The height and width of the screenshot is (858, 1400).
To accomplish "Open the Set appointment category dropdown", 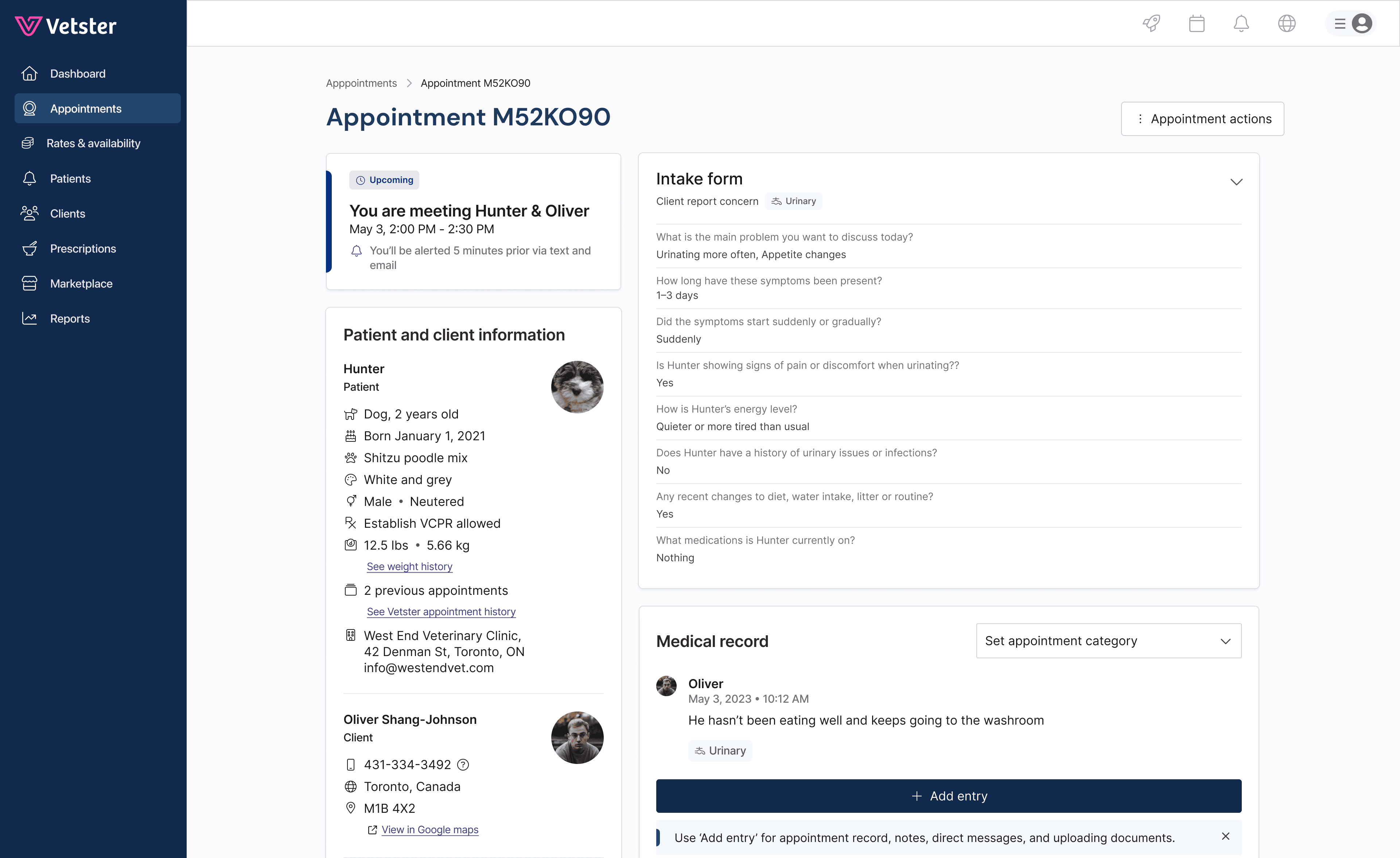I will [1107, 641].
